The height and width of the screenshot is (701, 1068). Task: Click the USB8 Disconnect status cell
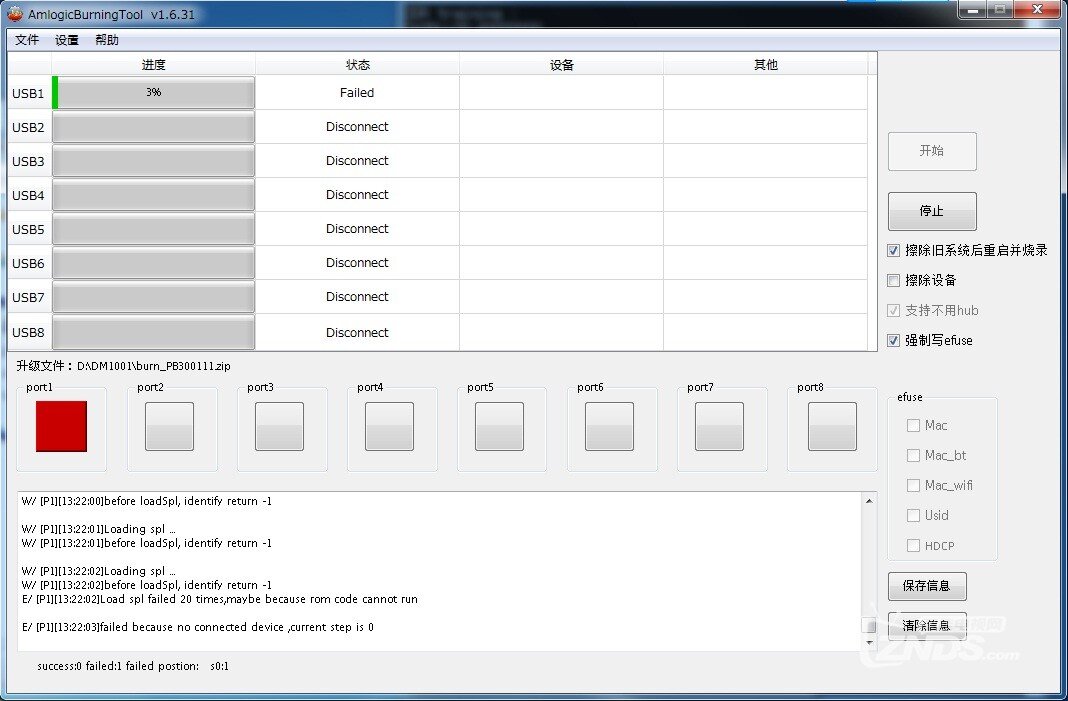pyautogui.click(x=357, y=332)
